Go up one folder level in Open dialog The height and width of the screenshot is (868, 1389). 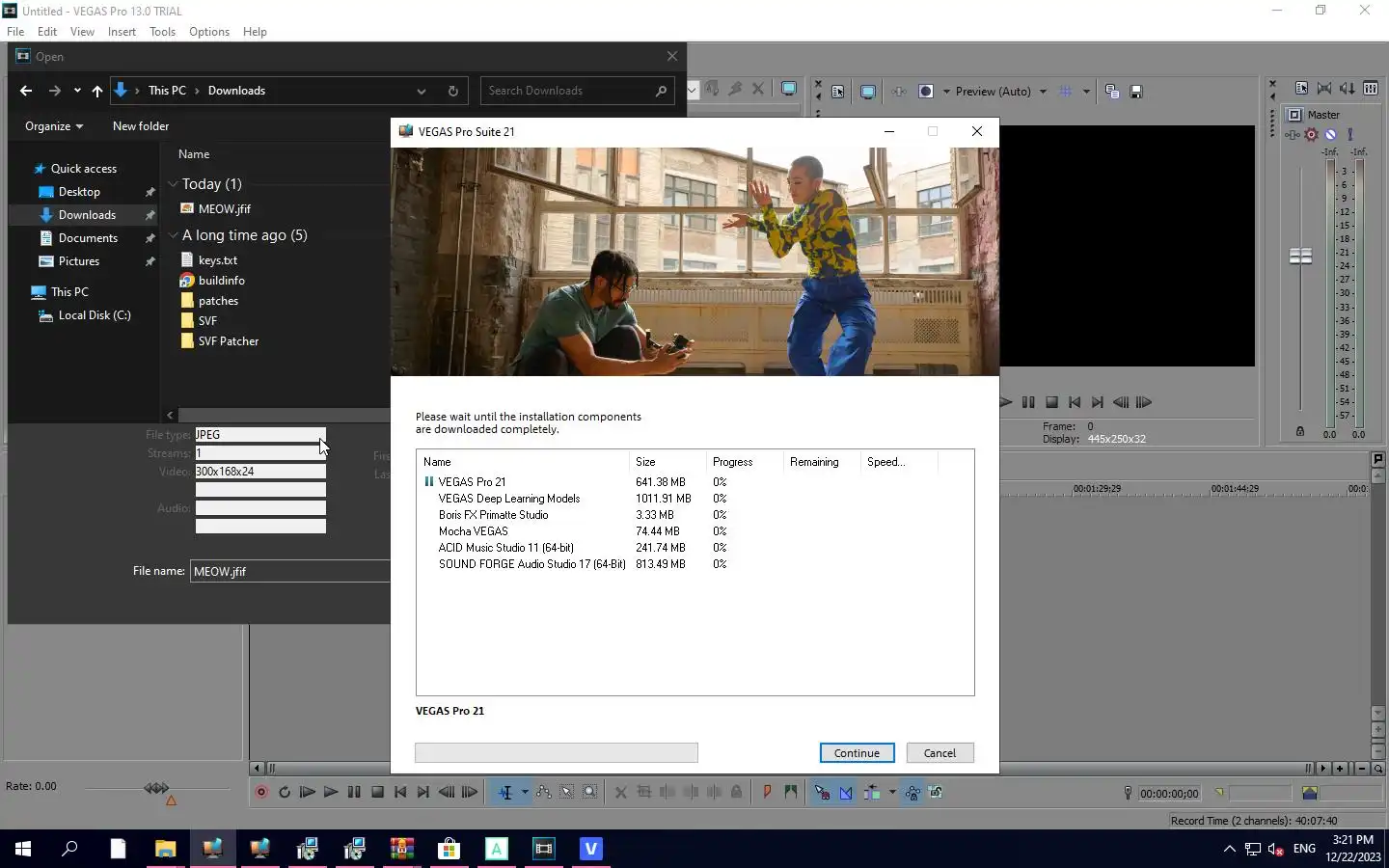97,91
